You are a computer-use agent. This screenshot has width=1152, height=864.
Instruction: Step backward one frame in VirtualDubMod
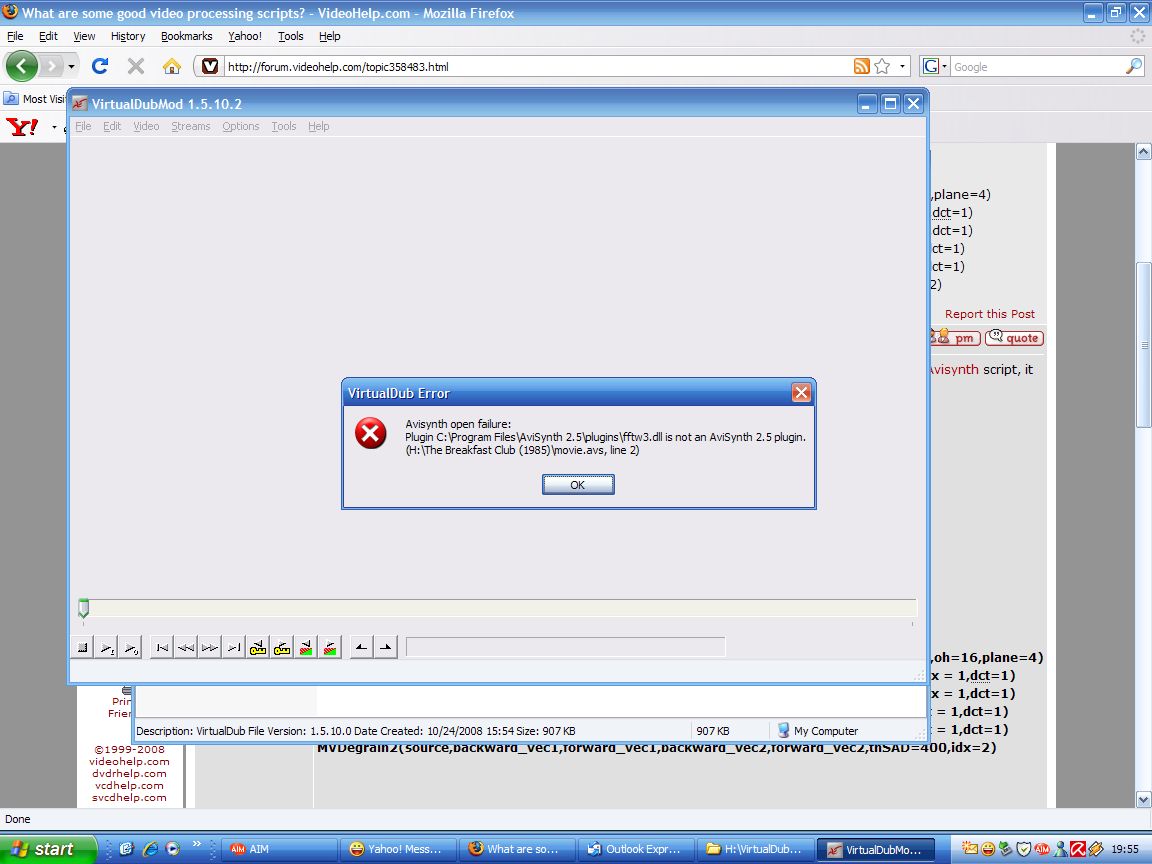click(186, 647)
